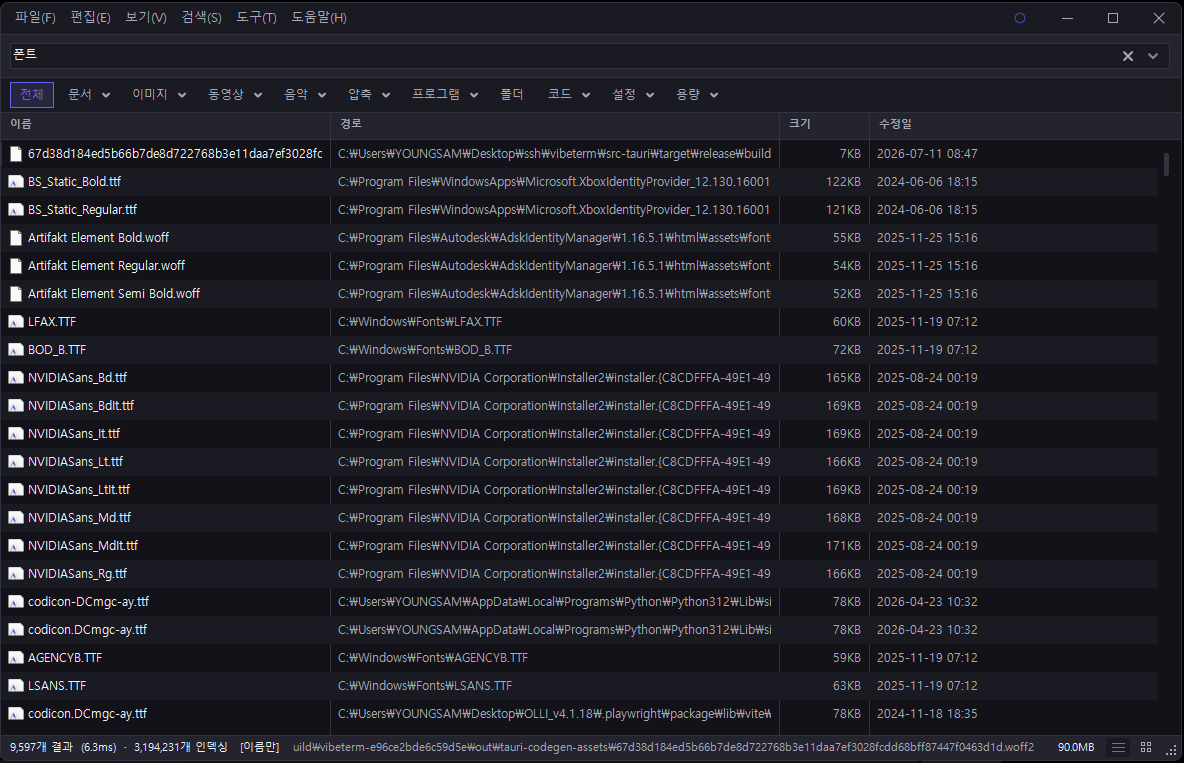Image resolution: width=1184 pixels, height=763 pixels.
Task: Expand the 용량 filter dropdown arrow
Action: pyautogui.click(x=714, y=95)
